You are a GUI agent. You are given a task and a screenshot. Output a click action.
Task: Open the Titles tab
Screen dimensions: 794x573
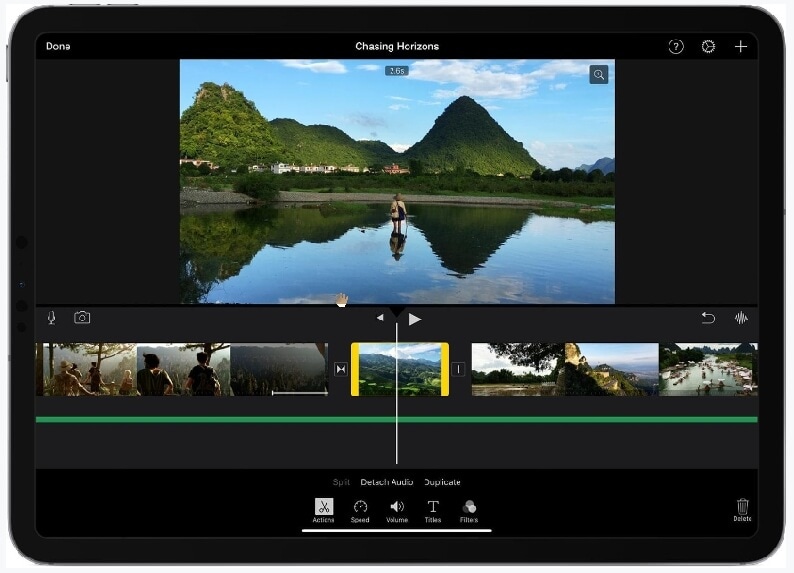click(433, 511)
